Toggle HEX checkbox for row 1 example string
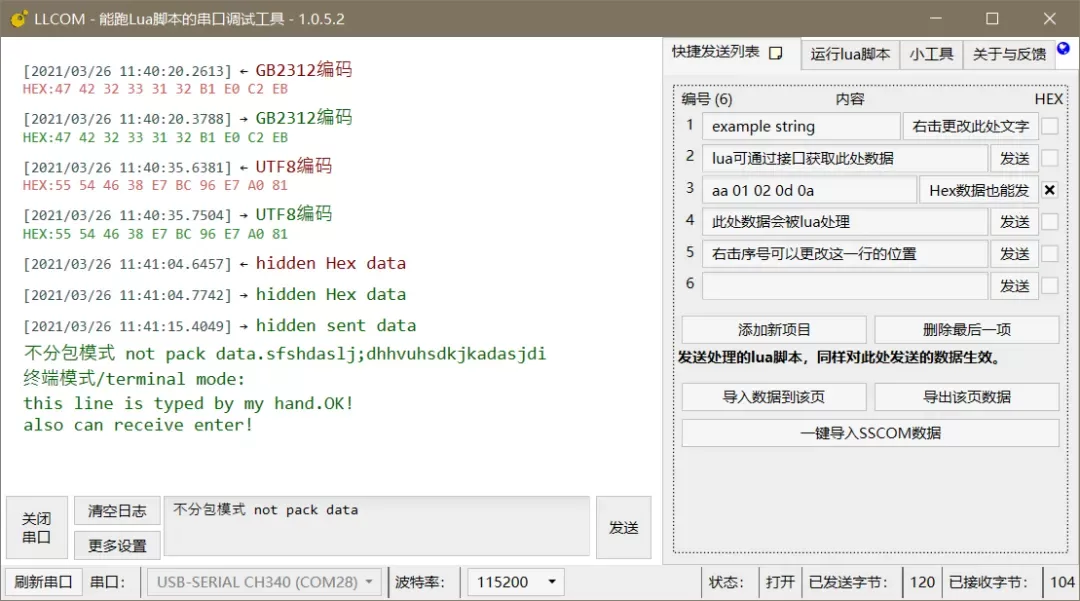The image size is (1080, 601). (x=1050, y=126)
